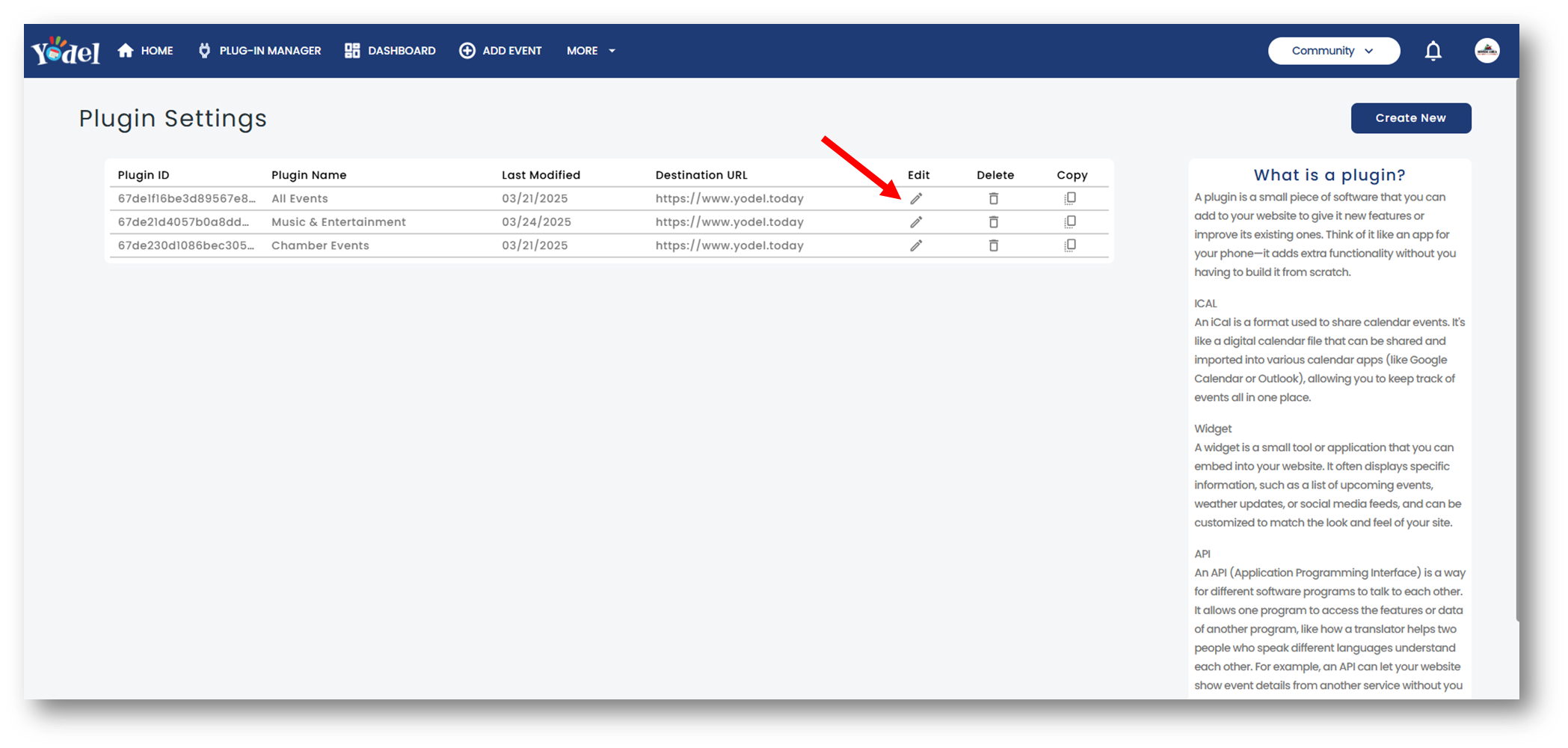
Task: Select PLUG-IN MANAGER in the navigation menu
Action: pyautogui.click(x=270, y=50)
